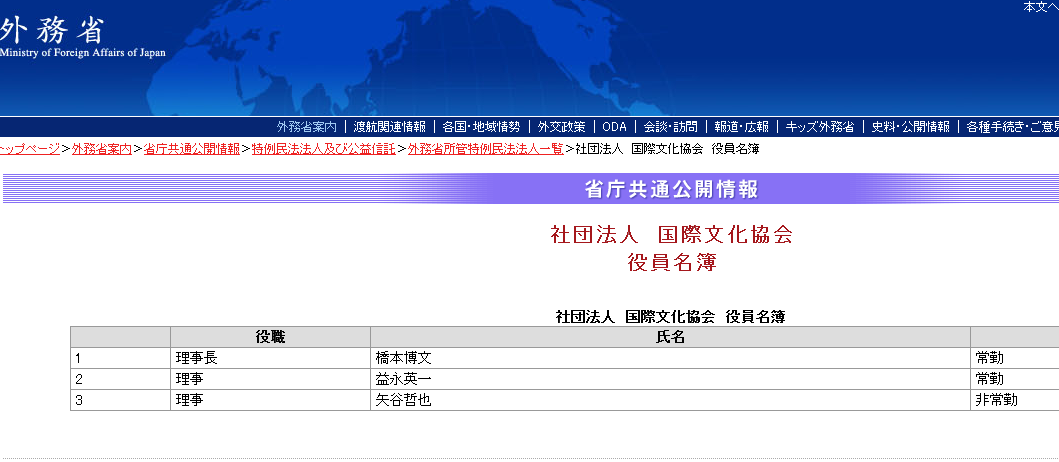Click the name 橋本博文
The image size is (1059, 462).
click(x=403, y=358)
